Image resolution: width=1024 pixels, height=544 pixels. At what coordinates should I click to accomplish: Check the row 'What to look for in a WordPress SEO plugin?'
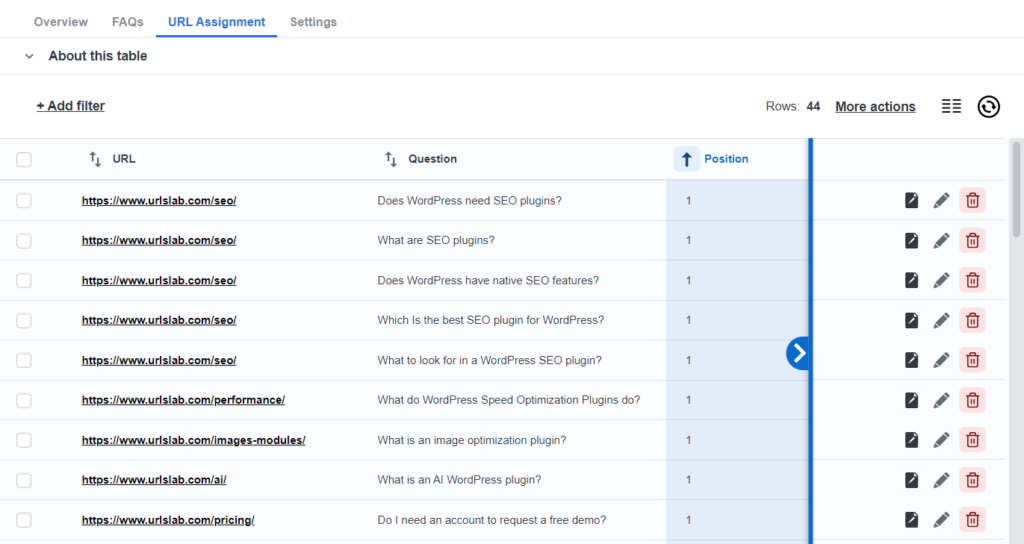tap(24, 360)
